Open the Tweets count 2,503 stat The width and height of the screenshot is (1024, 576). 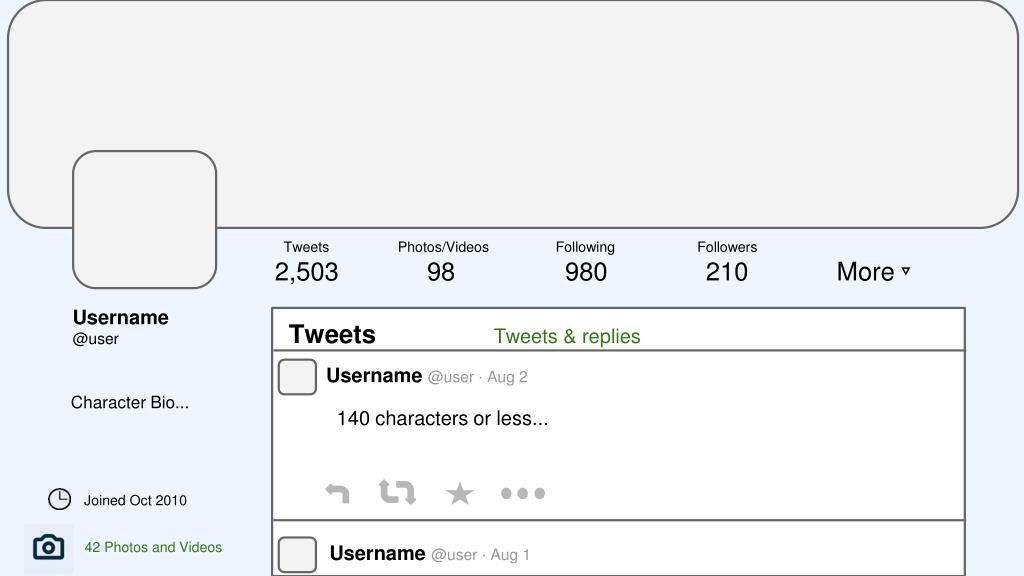tap(306, 263)
